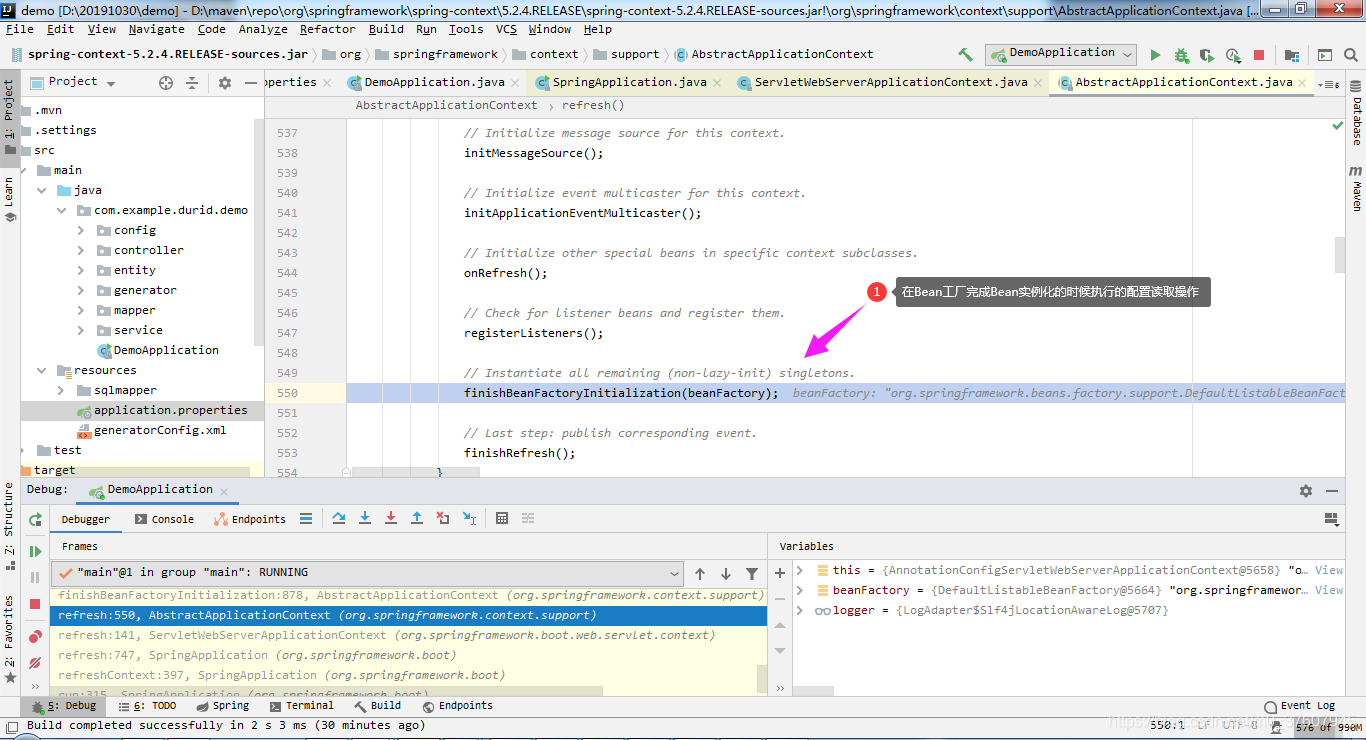Select previous frame with up arrow
The image size is (1366, 740).
(x=700, y=573)
